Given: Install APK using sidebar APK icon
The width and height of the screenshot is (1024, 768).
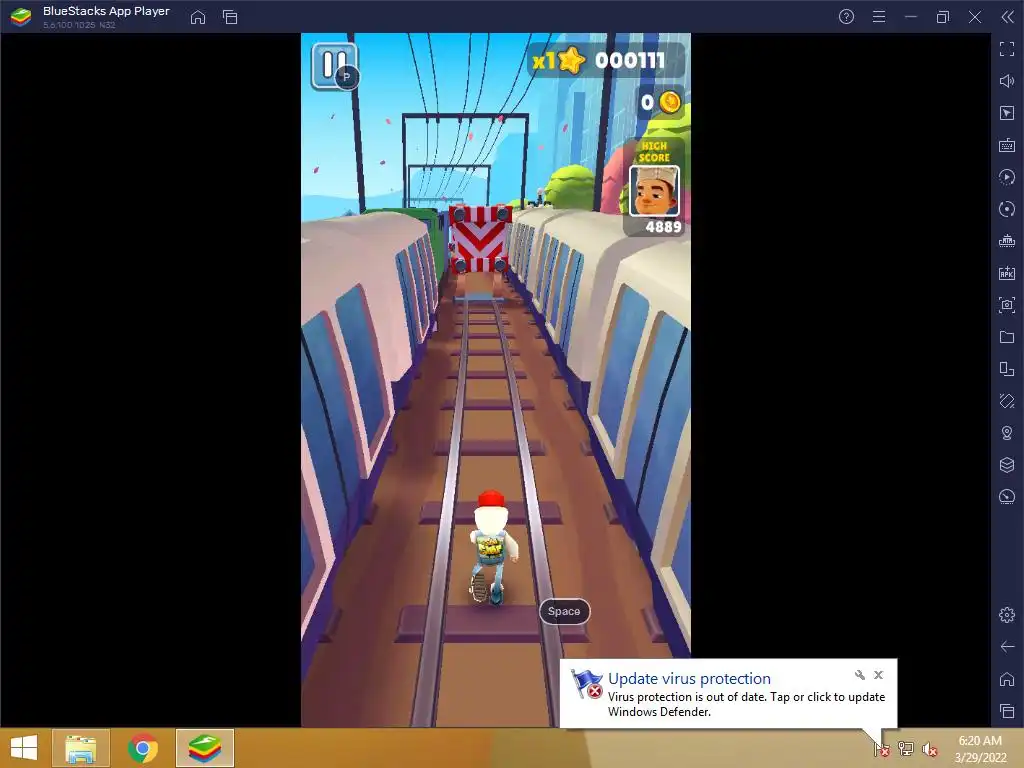Looking at the screenshot, I should [1007, 273].
